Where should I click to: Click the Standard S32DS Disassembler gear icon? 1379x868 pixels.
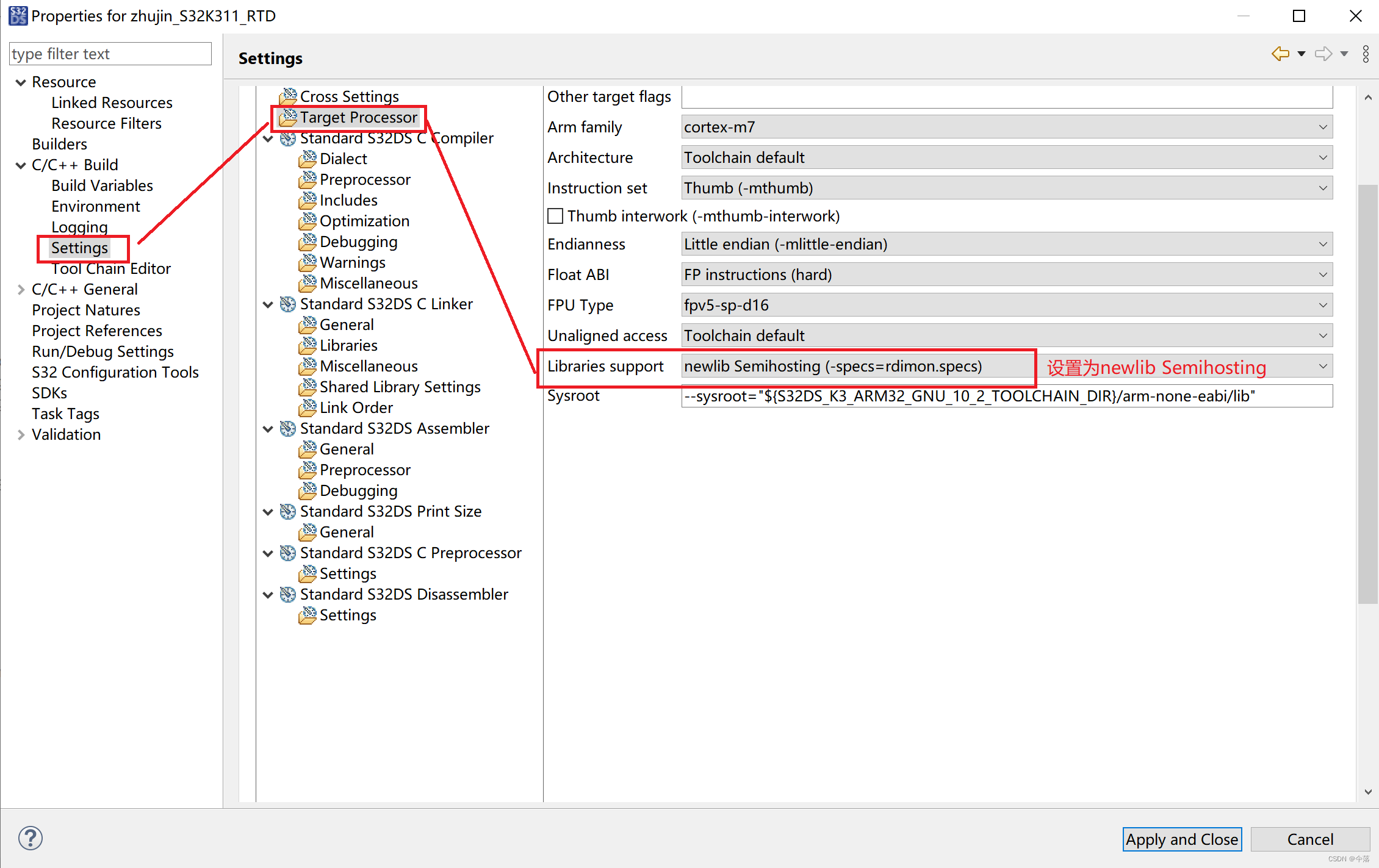(288, 595)
